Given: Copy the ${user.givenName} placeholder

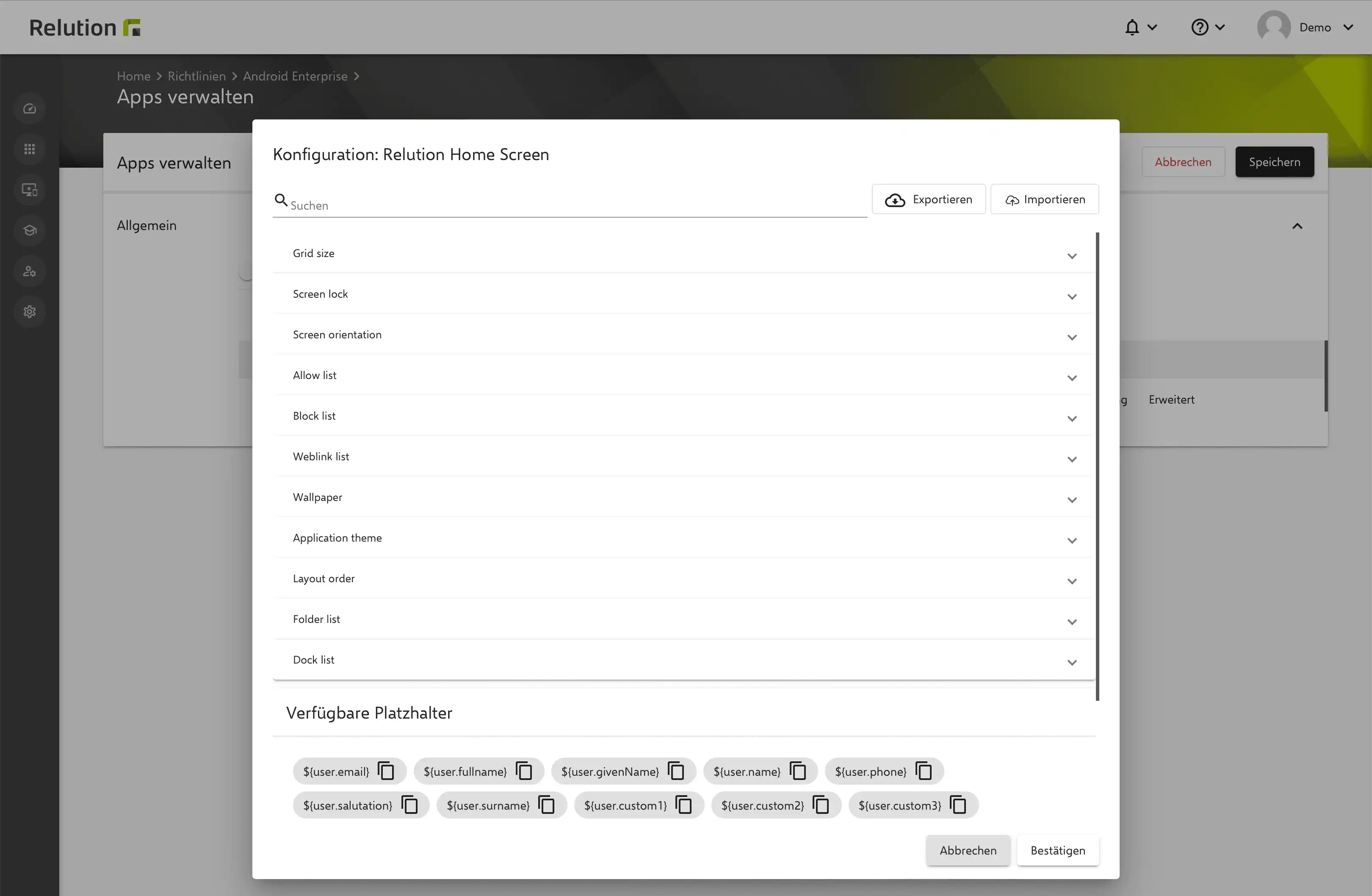Looking at the screenshot, I should [x=675, y=771].
